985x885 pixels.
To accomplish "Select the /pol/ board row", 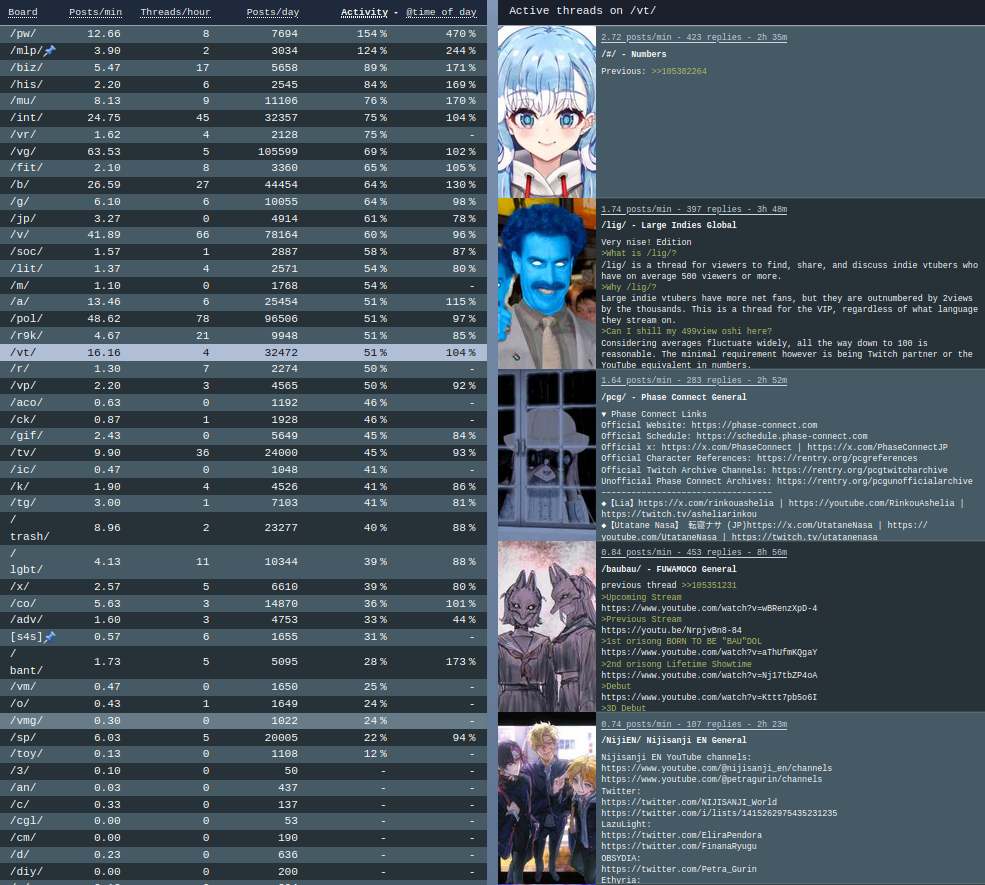I will tap(243, 319).
